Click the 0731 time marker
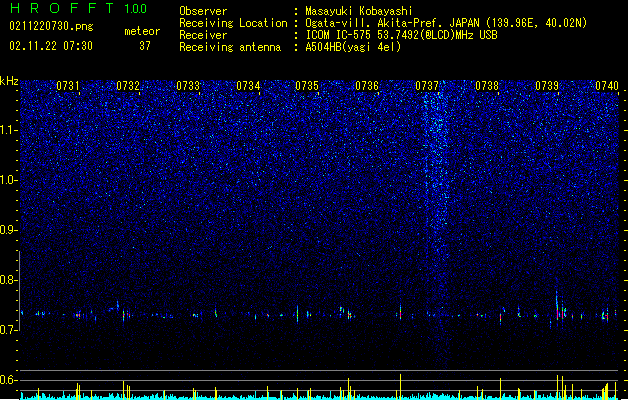 [x=68, y=86]
